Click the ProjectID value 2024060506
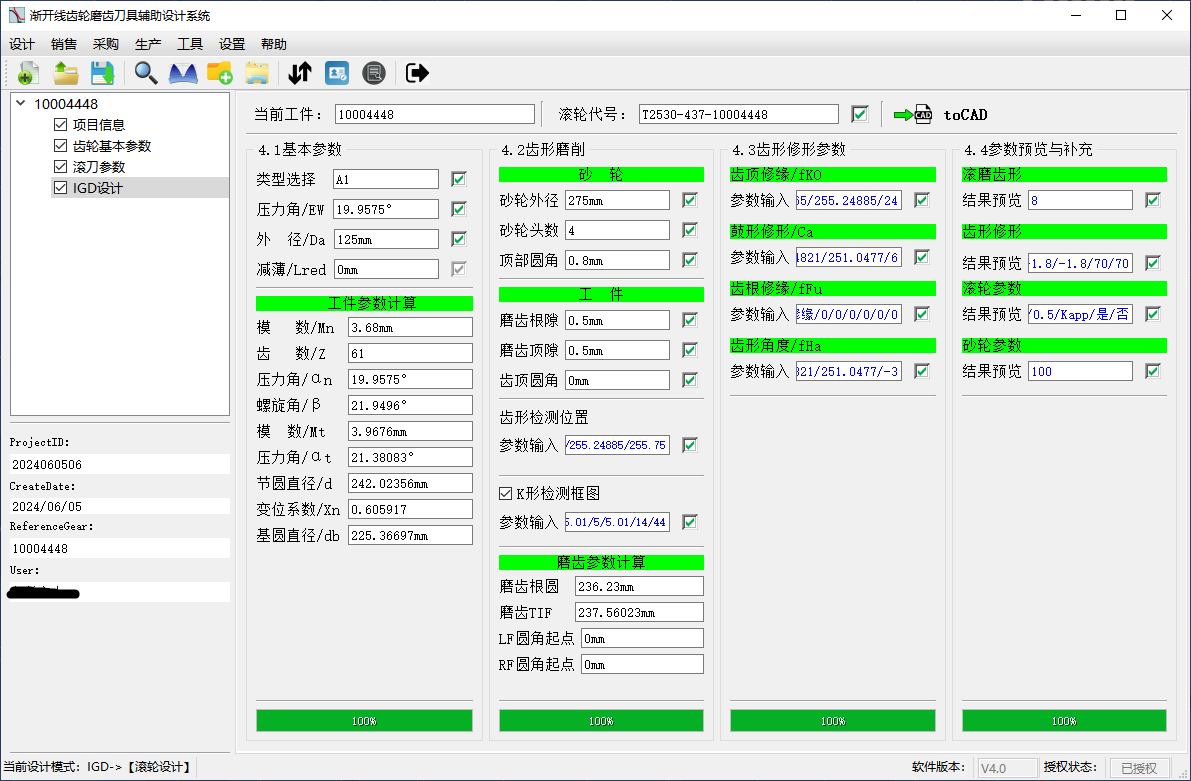Viewport: 1191px width, 781px height. click(x=120, y=464)
